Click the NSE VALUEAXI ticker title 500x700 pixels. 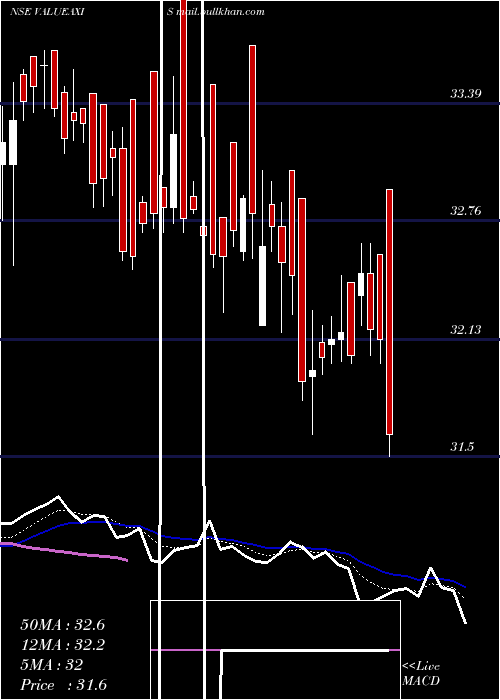[x=47, y=12]
